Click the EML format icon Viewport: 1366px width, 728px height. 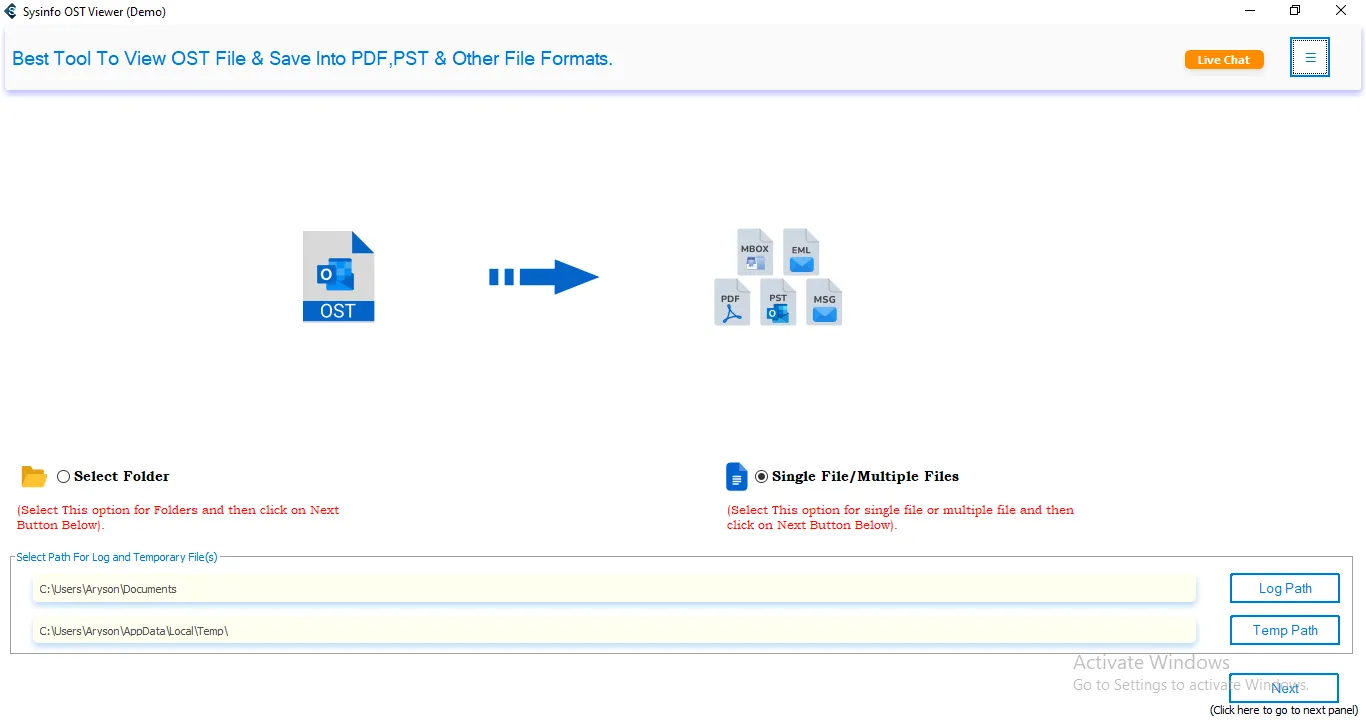point(801,252)
